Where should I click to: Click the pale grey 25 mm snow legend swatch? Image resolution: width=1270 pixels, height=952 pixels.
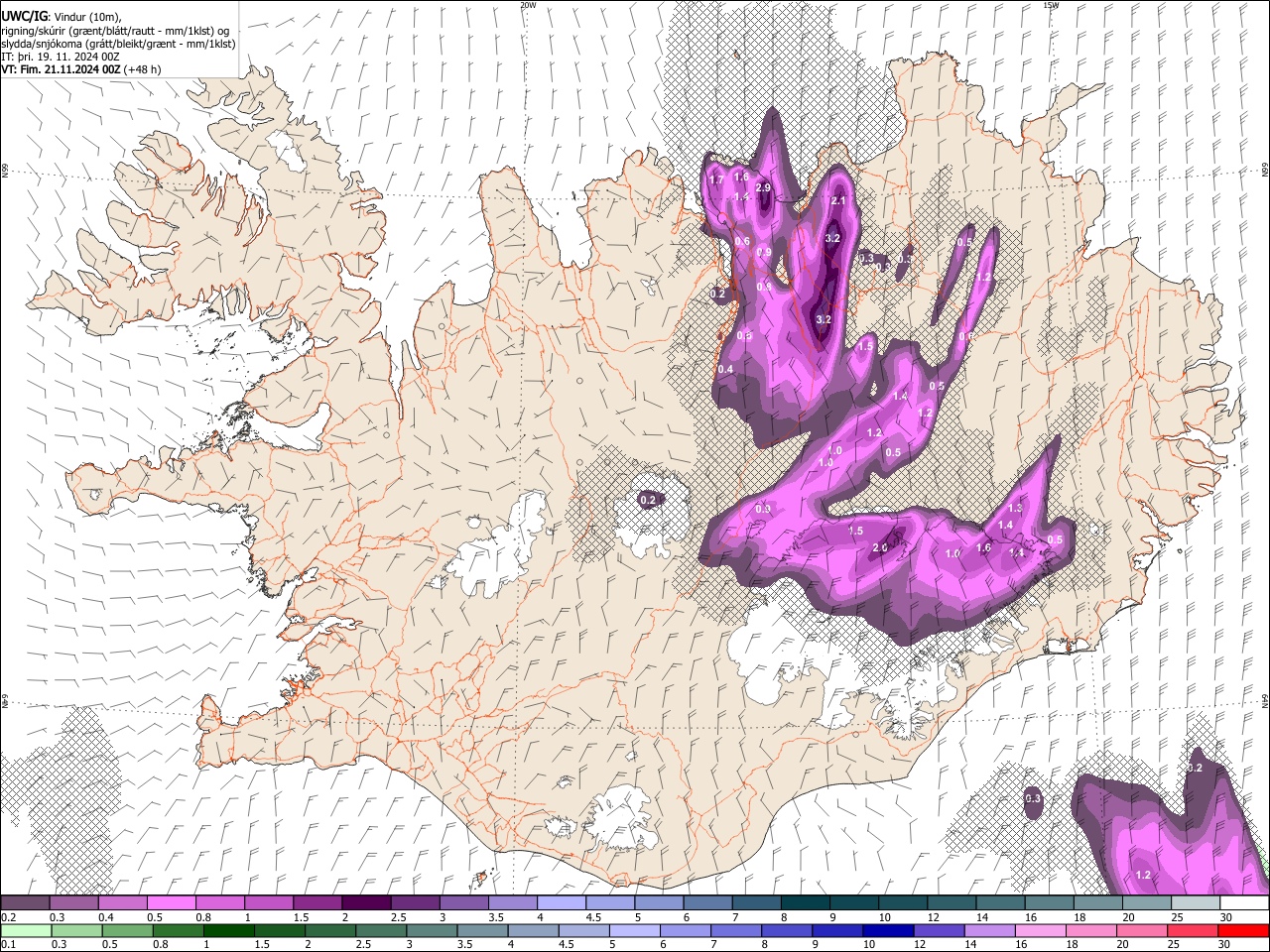(x=1196, y=903)
